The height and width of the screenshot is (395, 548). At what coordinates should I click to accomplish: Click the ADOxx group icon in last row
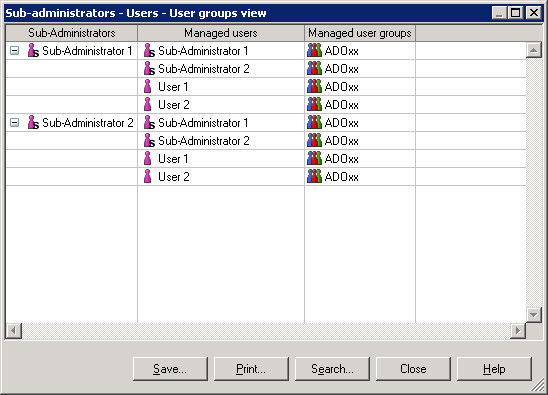[314, 177]
